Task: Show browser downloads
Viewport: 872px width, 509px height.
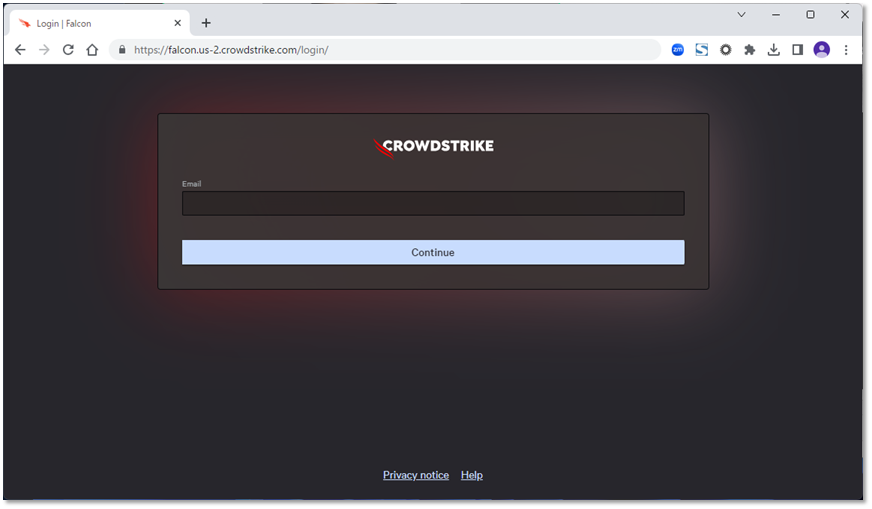Action: [x=774, y=50]
